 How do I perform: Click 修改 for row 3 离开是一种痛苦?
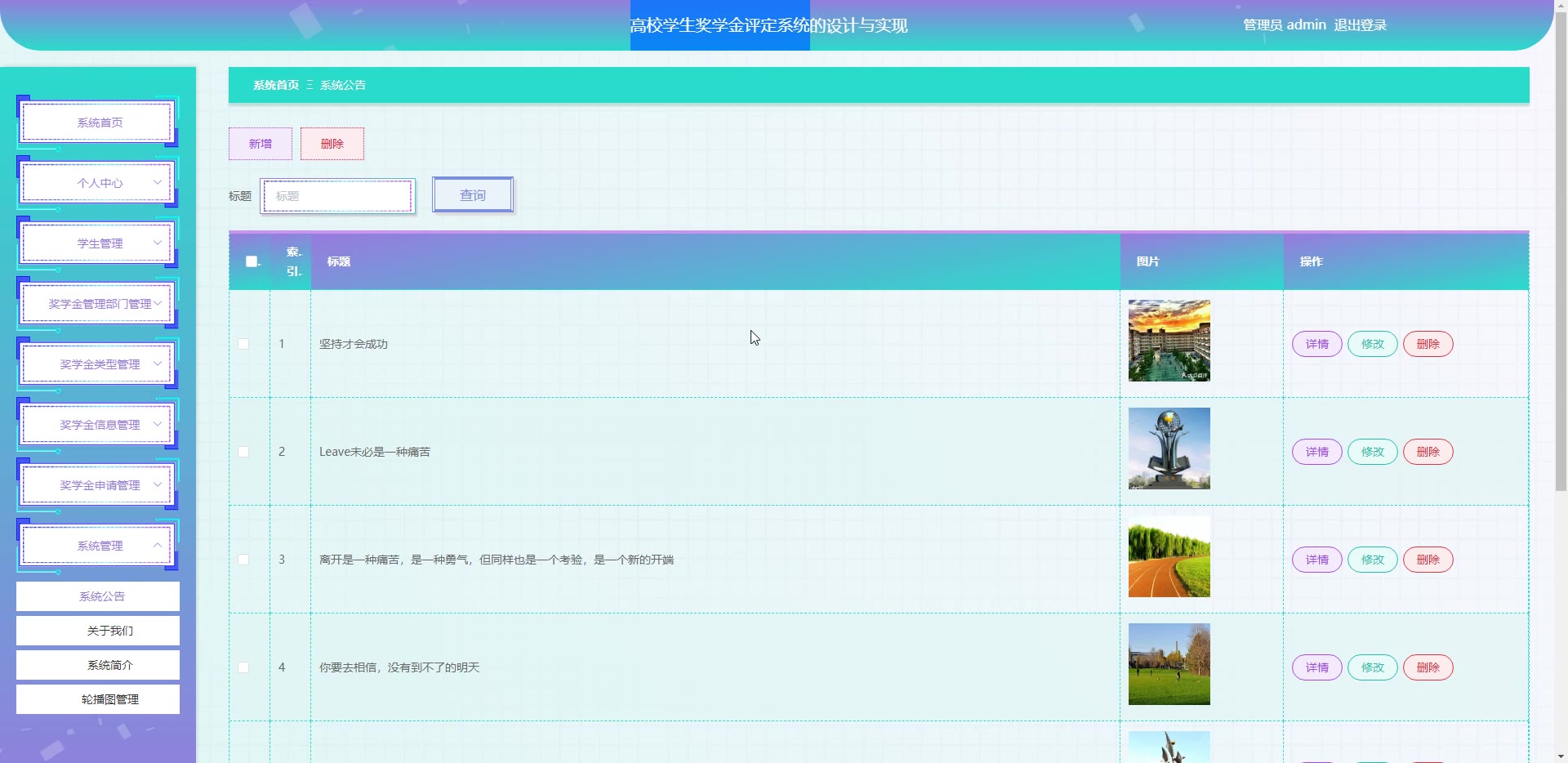tap(1373, 560)
